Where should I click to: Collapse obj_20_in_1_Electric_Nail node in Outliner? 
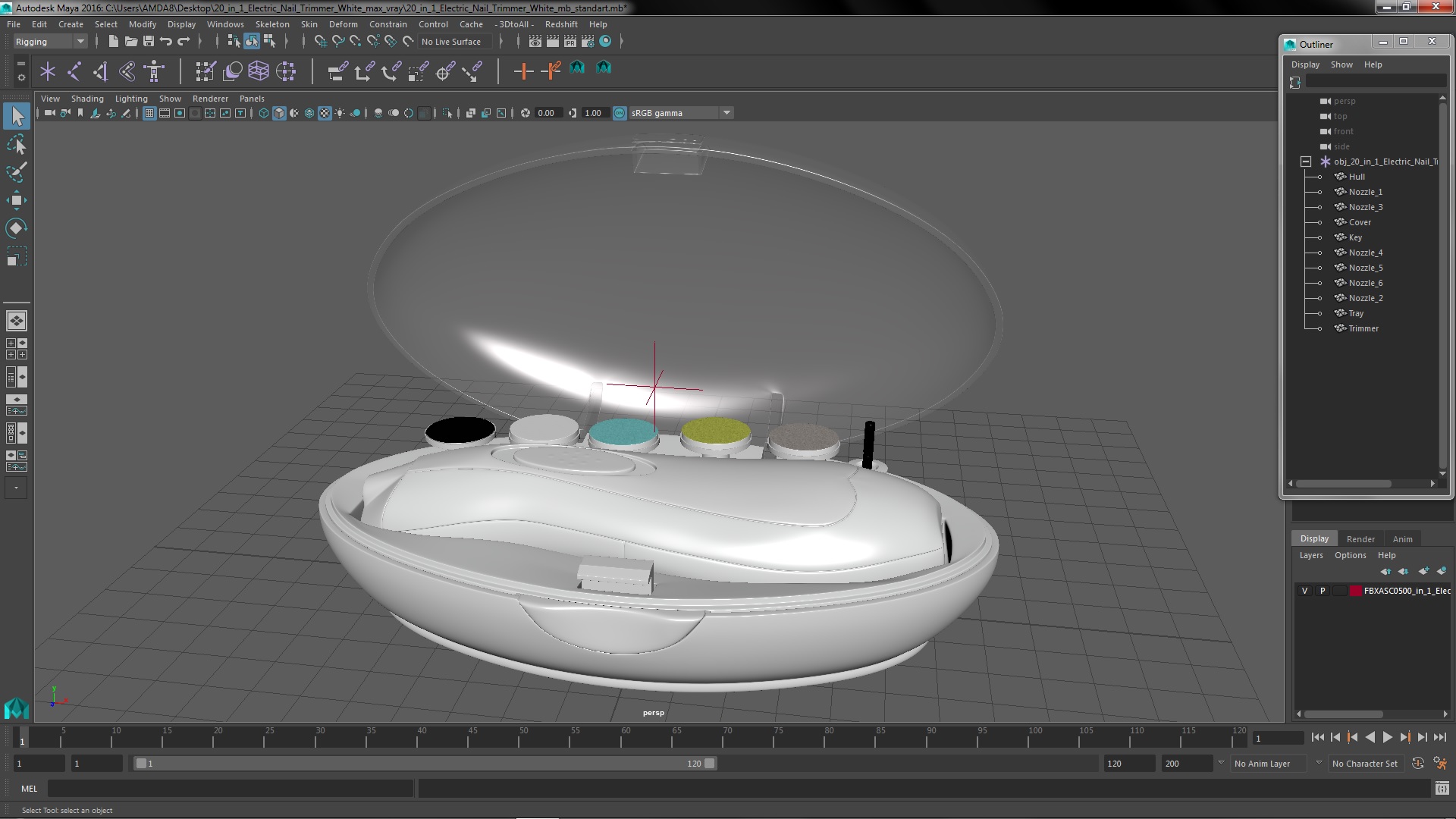(1306, 162)
